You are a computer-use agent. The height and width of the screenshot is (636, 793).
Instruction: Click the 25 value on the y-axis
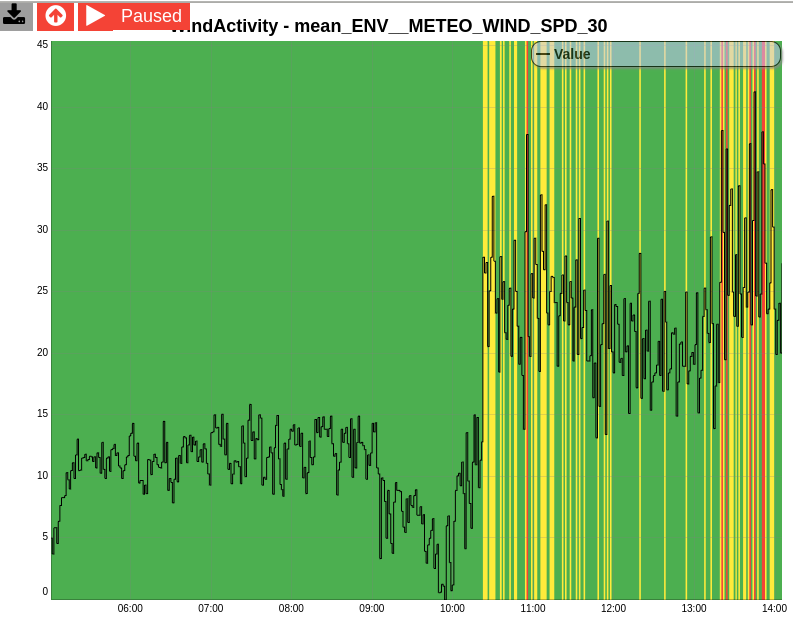coord(42,291)
